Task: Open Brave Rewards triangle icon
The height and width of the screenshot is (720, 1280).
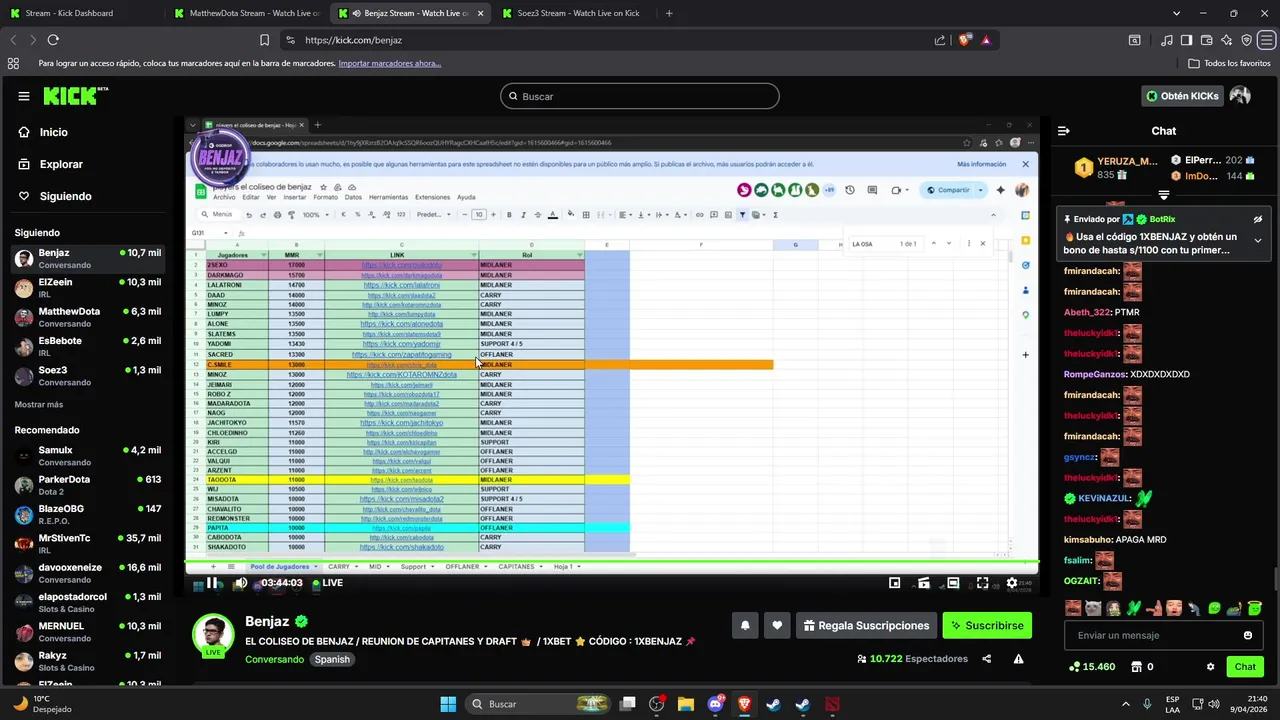Action: [986, 40]
